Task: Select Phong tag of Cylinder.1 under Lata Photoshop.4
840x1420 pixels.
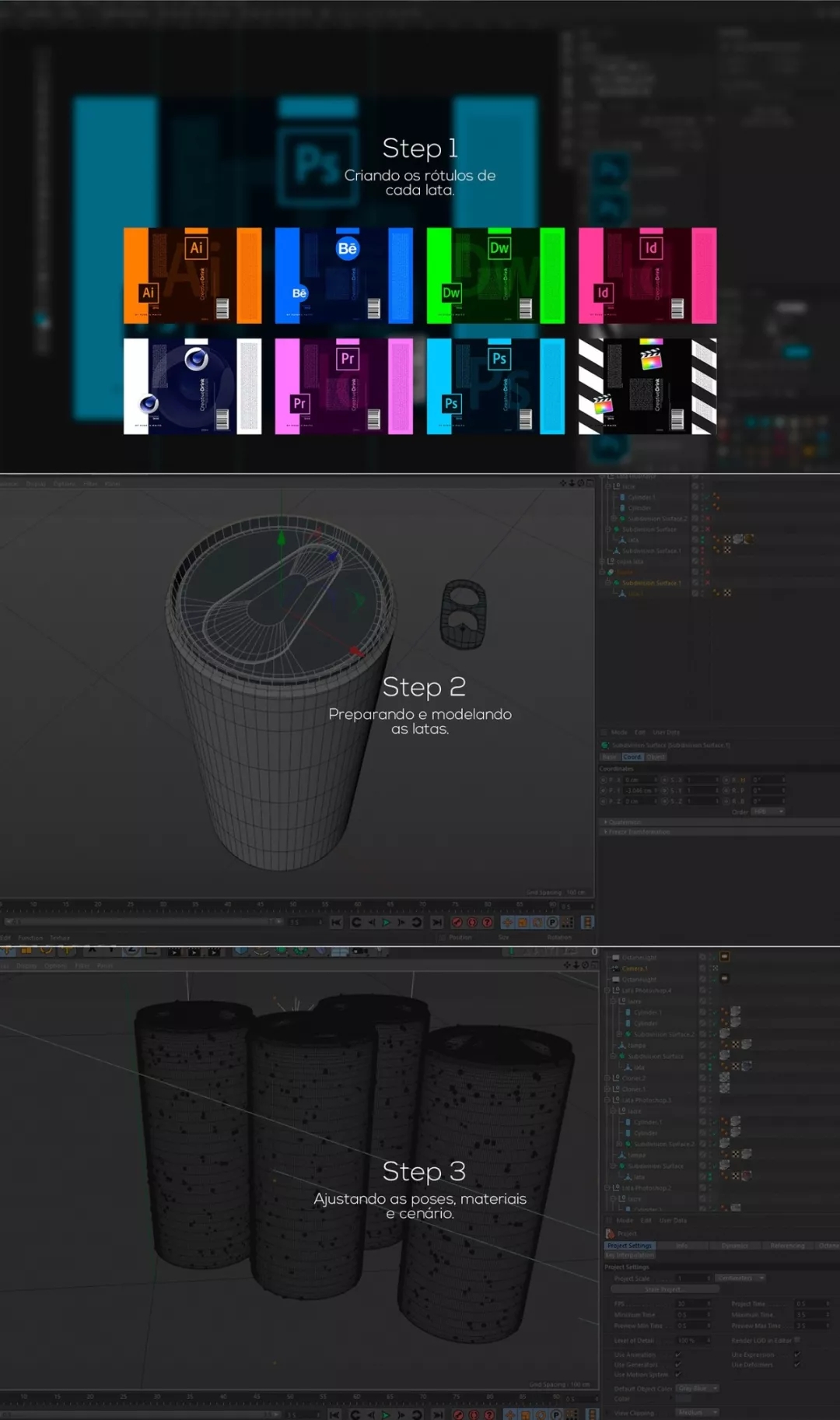Action: [724, 1012]
